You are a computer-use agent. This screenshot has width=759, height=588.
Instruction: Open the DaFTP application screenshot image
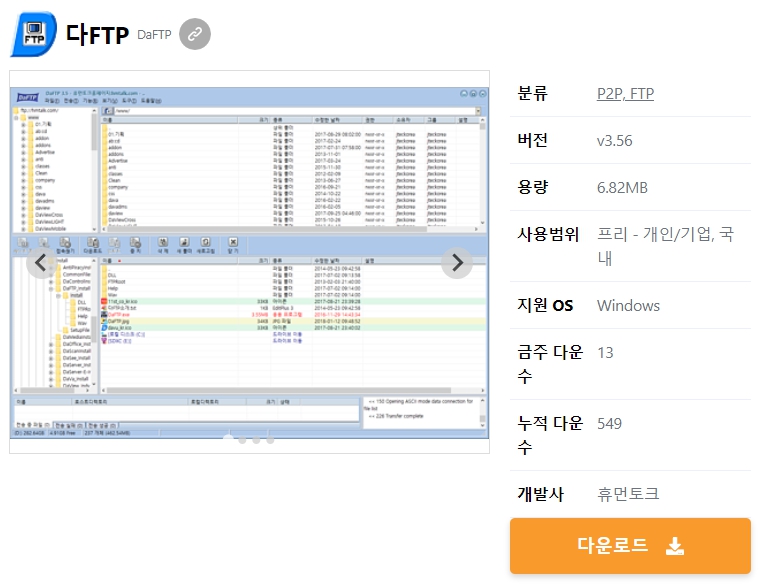(x=249, y=263)
